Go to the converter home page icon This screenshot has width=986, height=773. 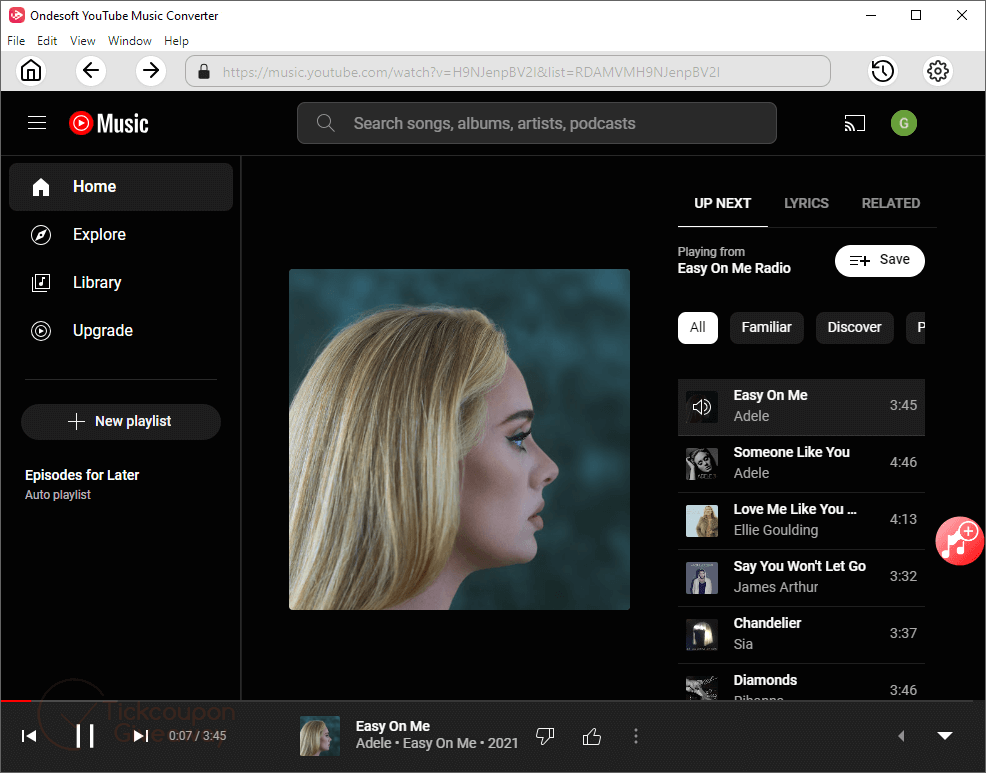click(31, 70)
